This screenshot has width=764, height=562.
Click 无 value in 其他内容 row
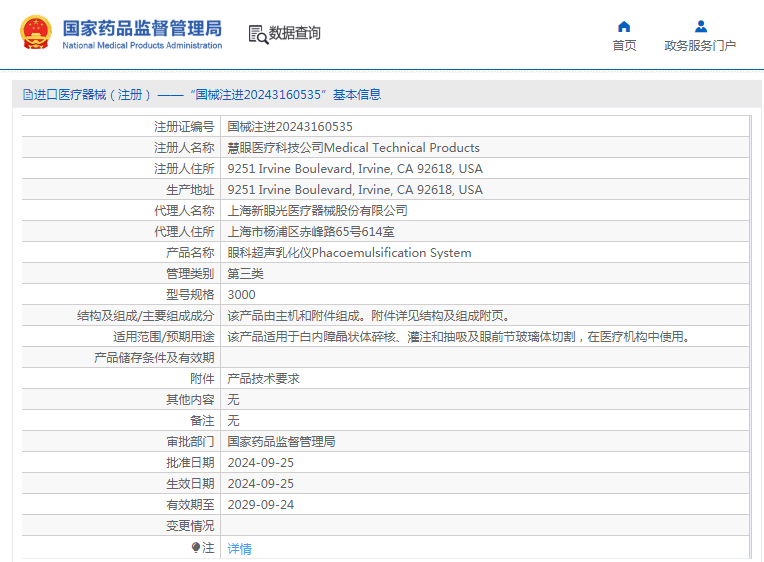(x=233, y=399)
